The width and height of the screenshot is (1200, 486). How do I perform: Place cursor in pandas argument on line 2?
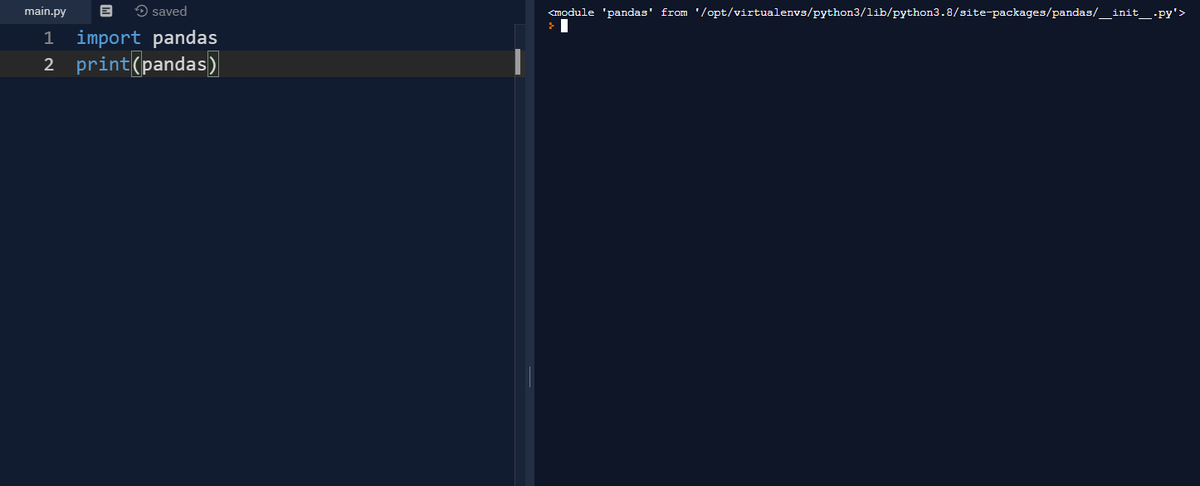pos(174,65)
